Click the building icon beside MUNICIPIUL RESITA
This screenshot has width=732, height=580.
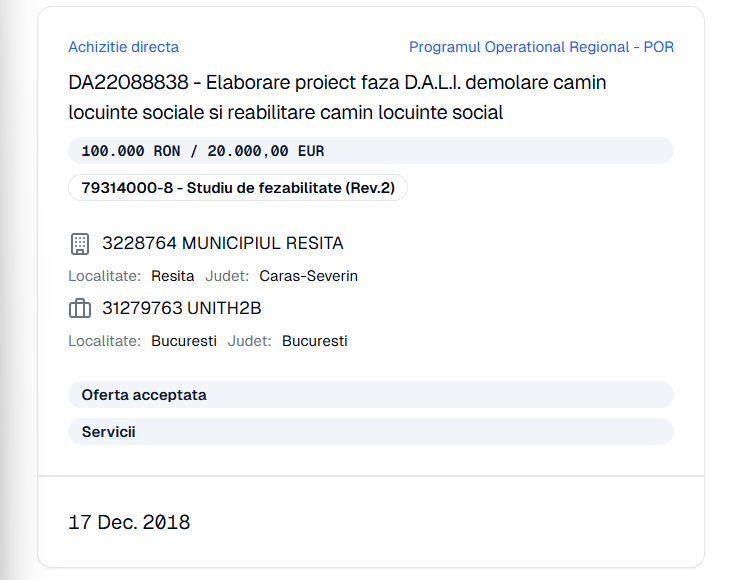[x=80, y=244]
